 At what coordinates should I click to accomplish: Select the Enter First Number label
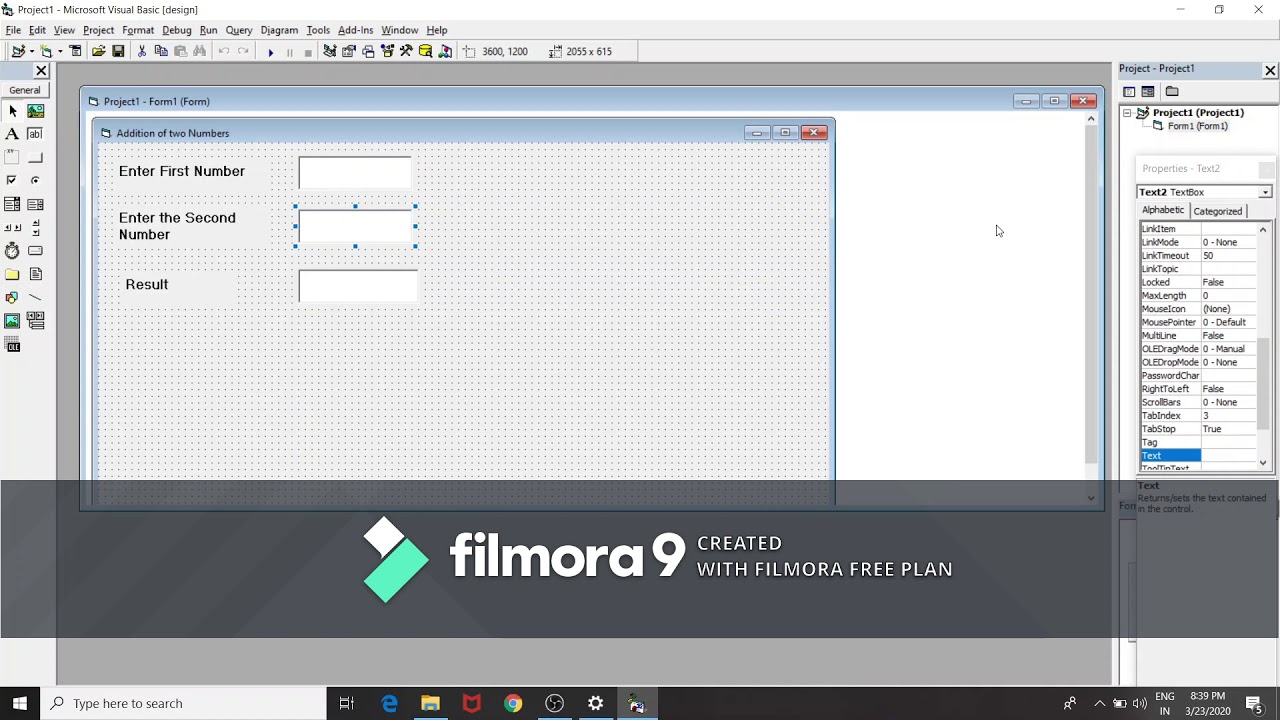182,171
